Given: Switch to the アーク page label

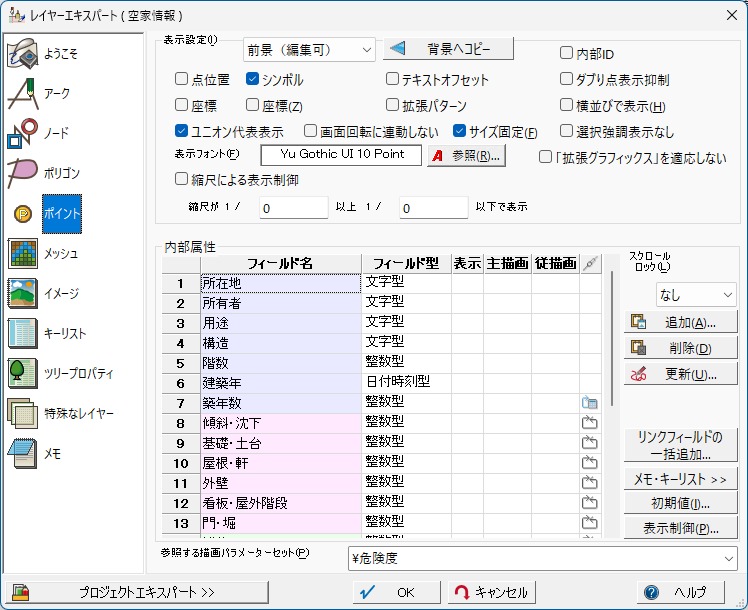Looking at the screenshot, I should click(57, 93).
